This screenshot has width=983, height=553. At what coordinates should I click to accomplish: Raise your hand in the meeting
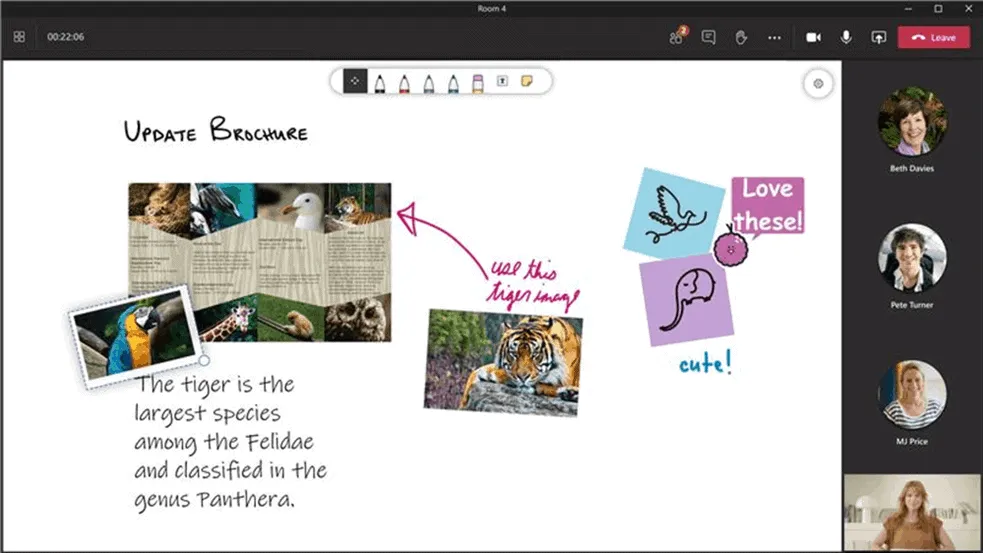(x=741, y=37)
